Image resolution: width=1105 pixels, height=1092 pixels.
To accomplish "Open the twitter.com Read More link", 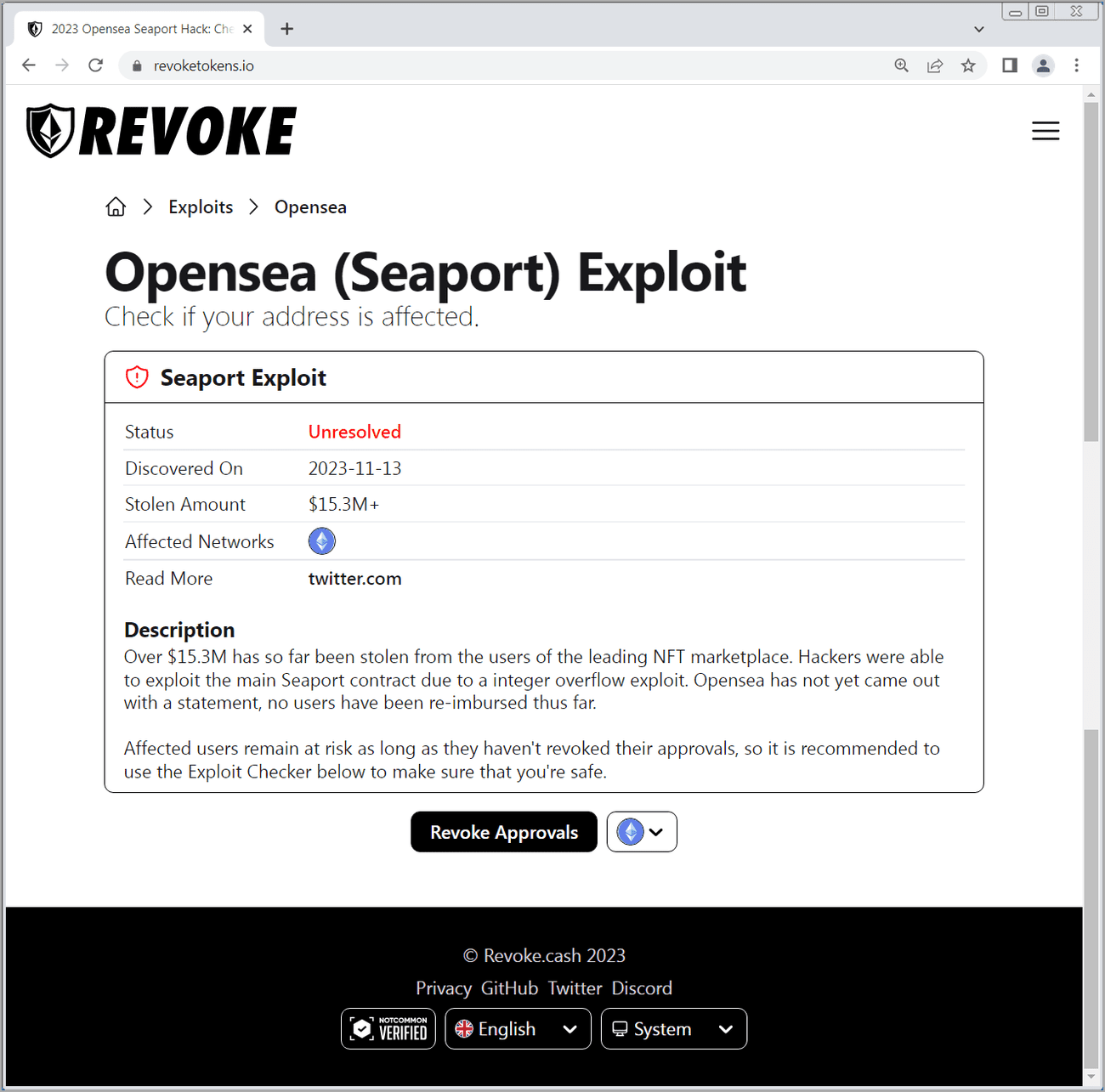I will [x=354, y=579].
